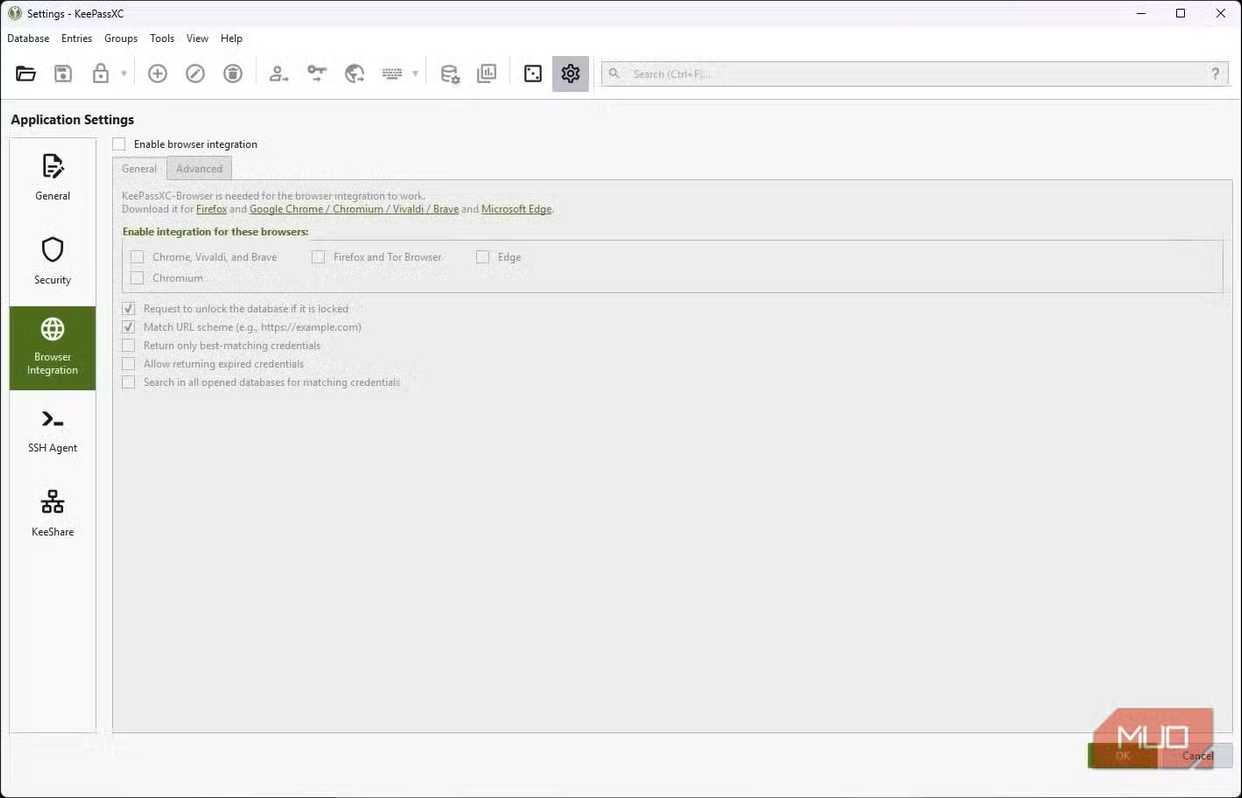Toggle Return only best-matching credentials
Screen dimensions: 1242x798
128,345
